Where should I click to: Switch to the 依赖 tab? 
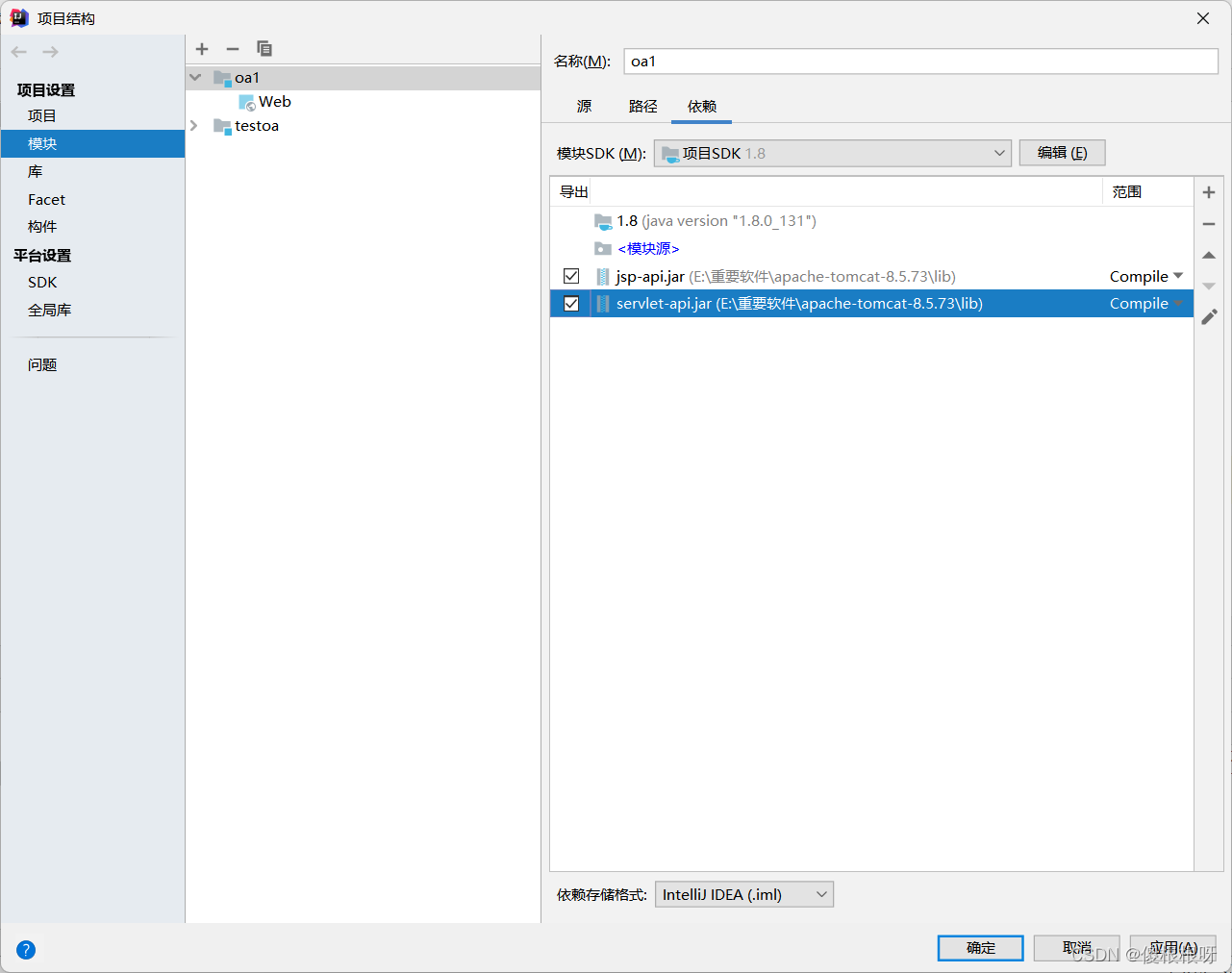tap(702, 107)
